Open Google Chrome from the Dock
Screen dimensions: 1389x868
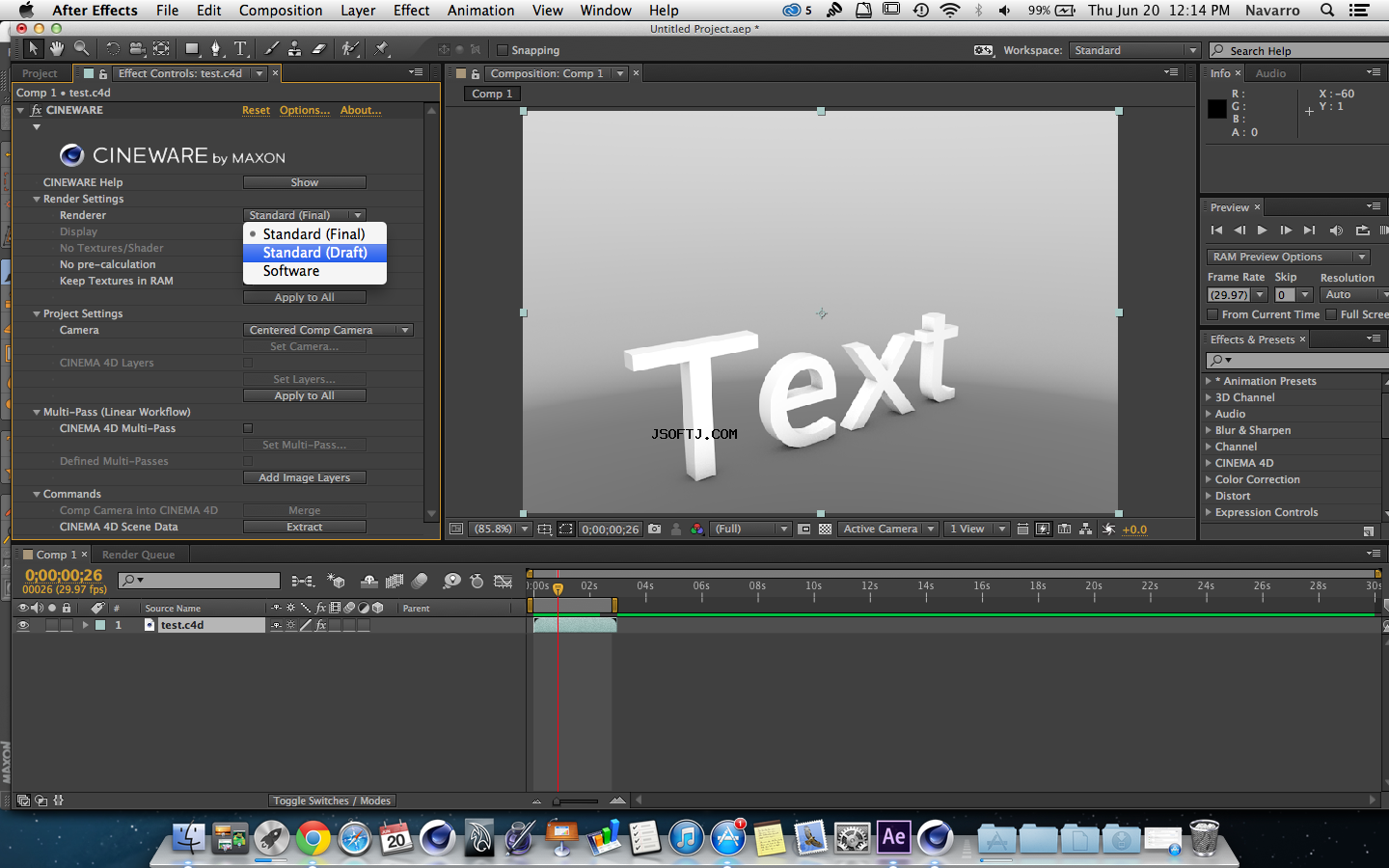coord(313,838)
